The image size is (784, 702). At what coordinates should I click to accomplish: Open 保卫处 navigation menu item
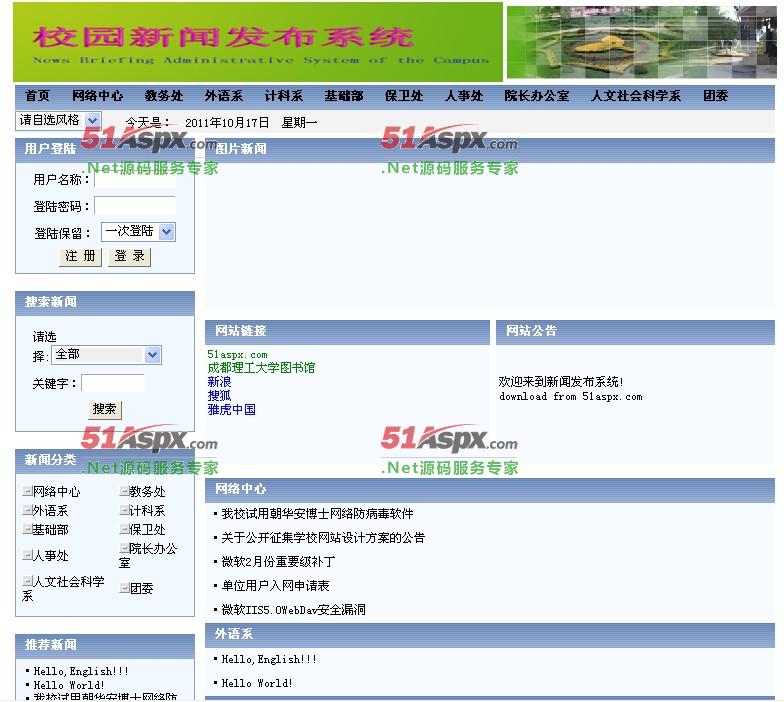coord(404,96)
